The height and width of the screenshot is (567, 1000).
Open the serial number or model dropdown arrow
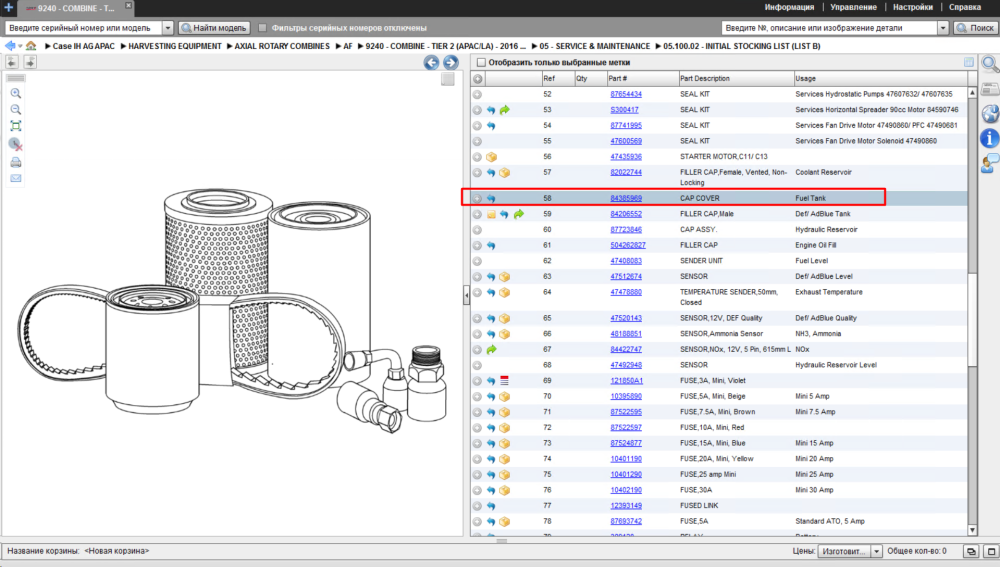point(167,28)
